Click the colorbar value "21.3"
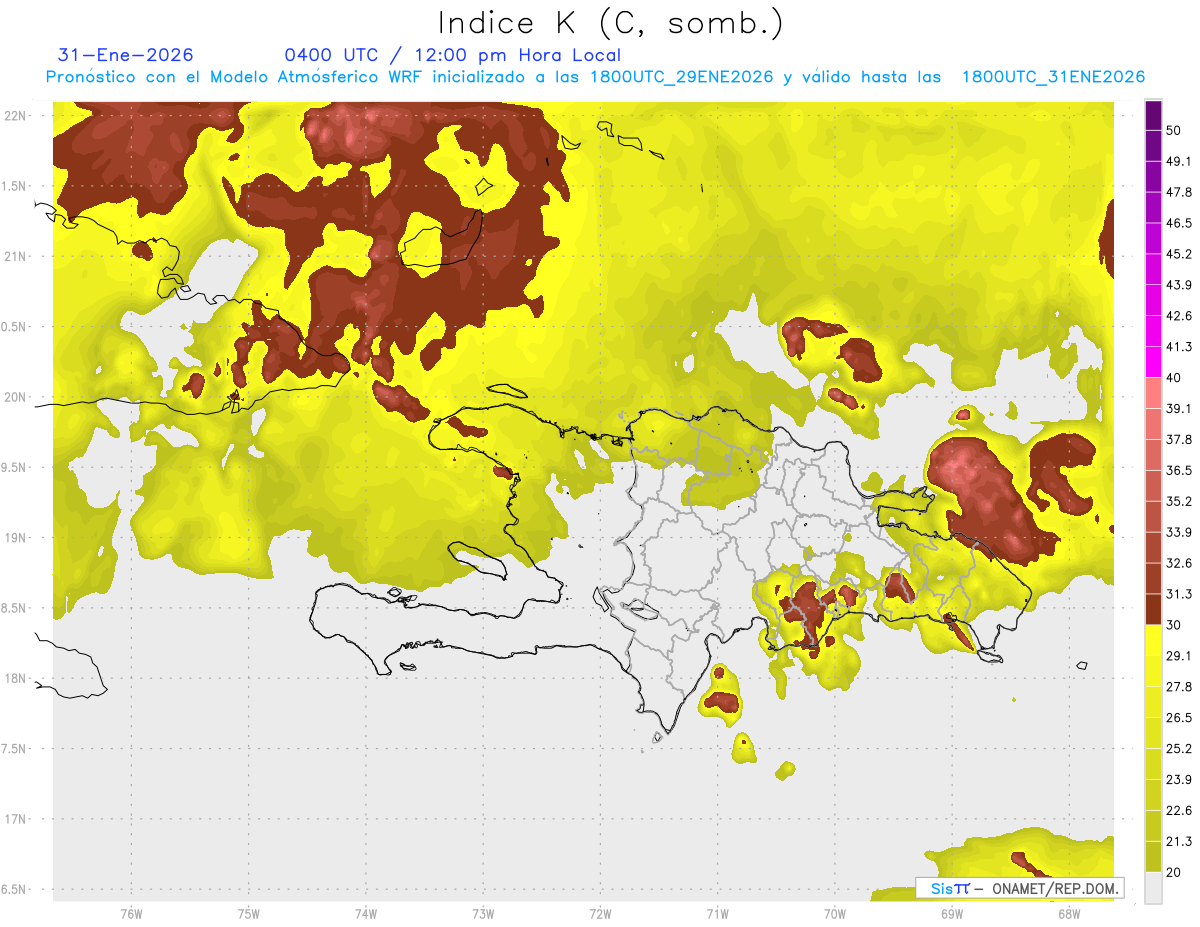The height and width of the screenshot is (927, 1200). coord(1179,841)
